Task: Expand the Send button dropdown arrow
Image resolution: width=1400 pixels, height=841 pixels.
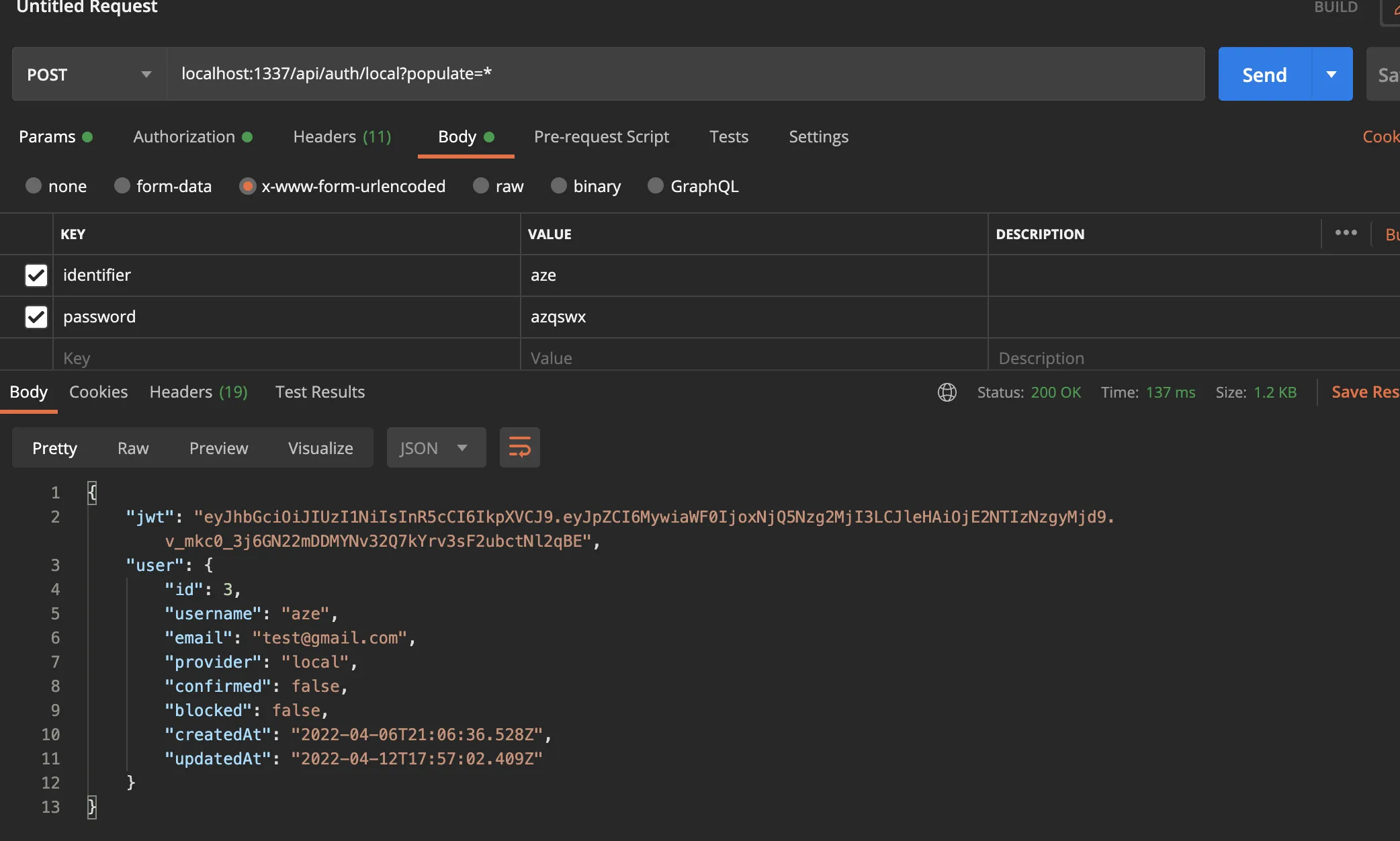Action: [x=1331, y=74]
